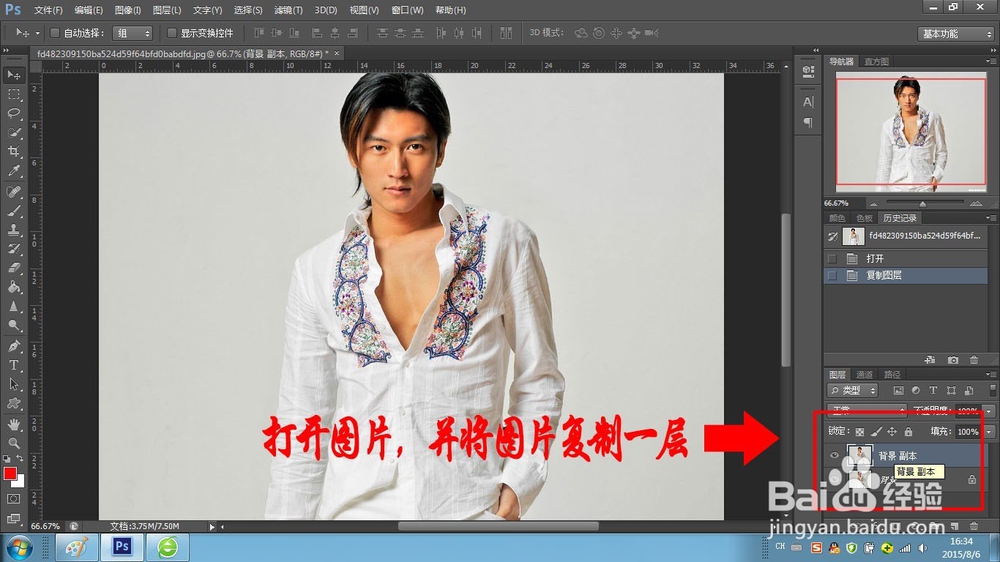Select the Blur tool
1000x562 pixels.
click(x=13, y=306)
